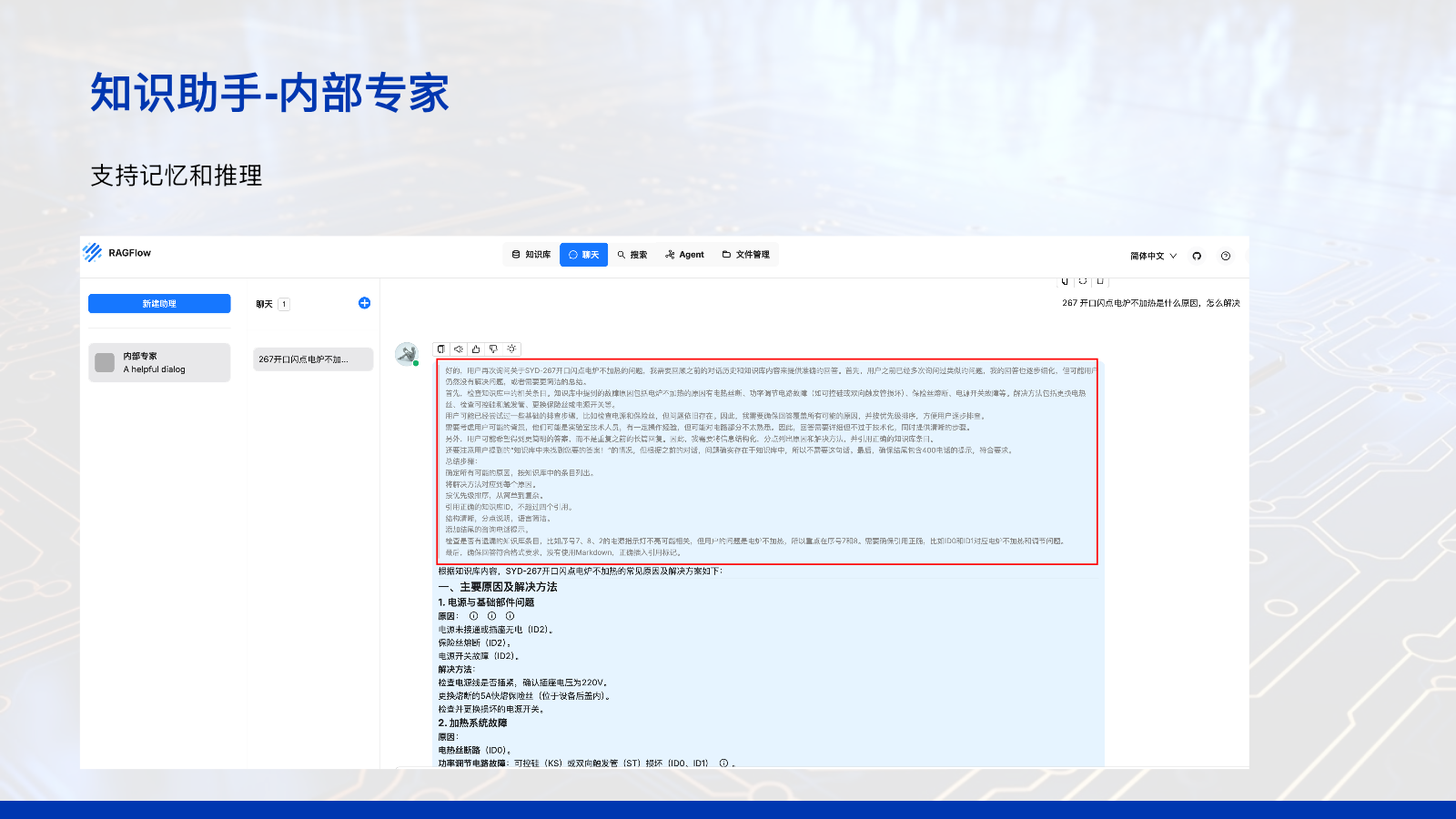Image resolution: width=1456 pixels, height=819 pixels.
Task: Click heading 2. 加热系统故障
Action: [472, 723]
